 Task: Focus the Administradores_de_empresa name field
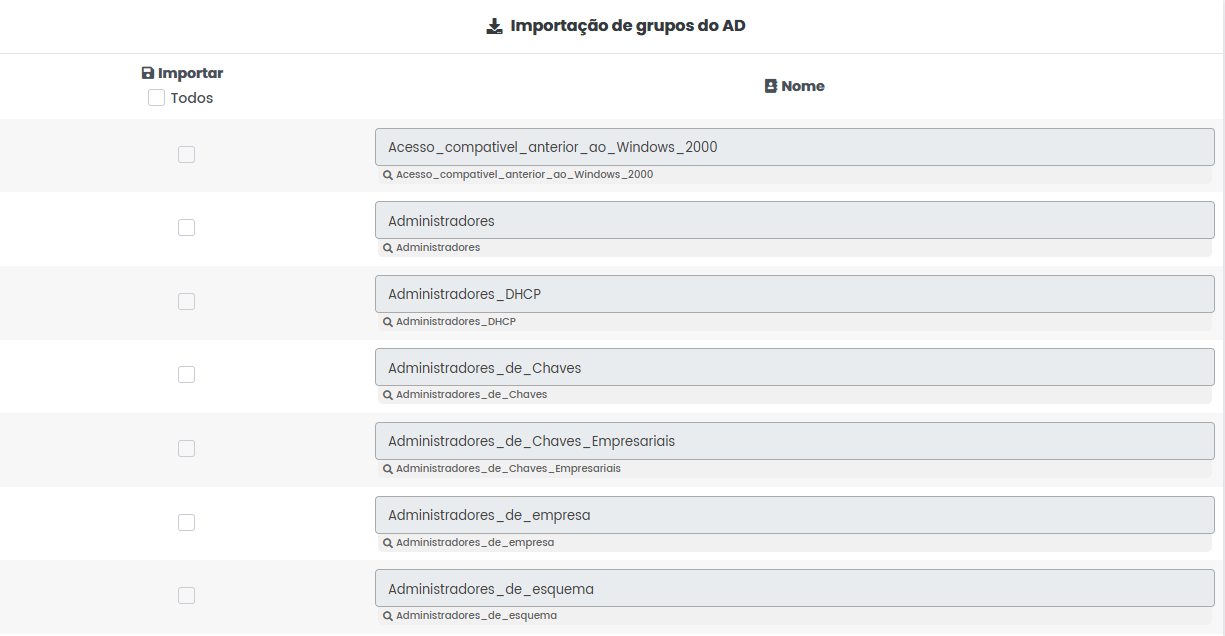[x=794, y=515]
